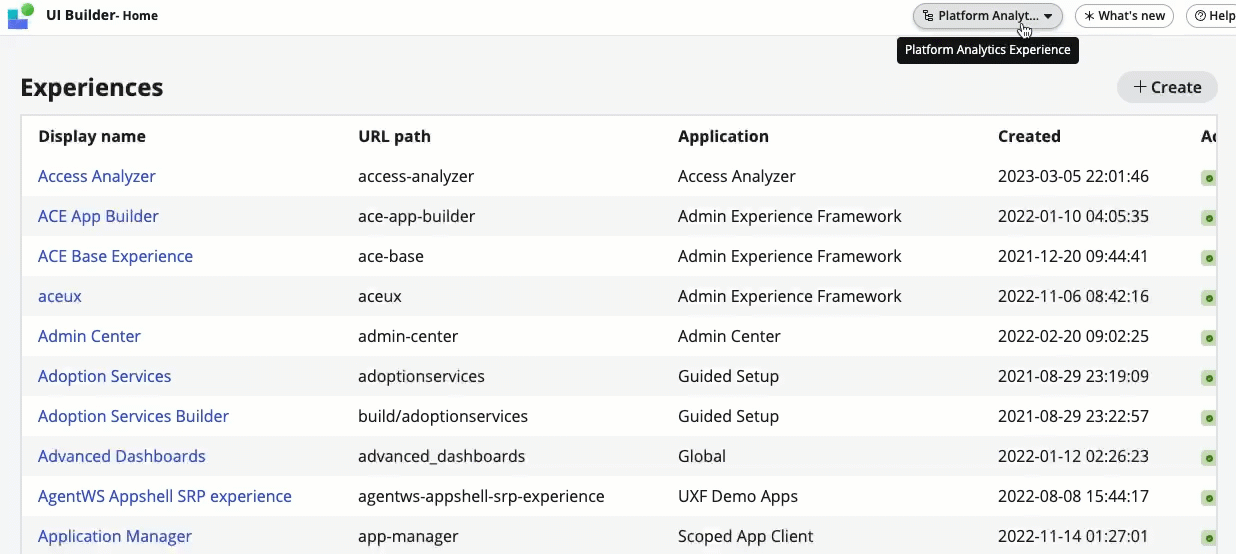This screenshot has width=1236, height=554.
Task: Open the Platform Analytics experience dropdown
Action: point(988,16)
